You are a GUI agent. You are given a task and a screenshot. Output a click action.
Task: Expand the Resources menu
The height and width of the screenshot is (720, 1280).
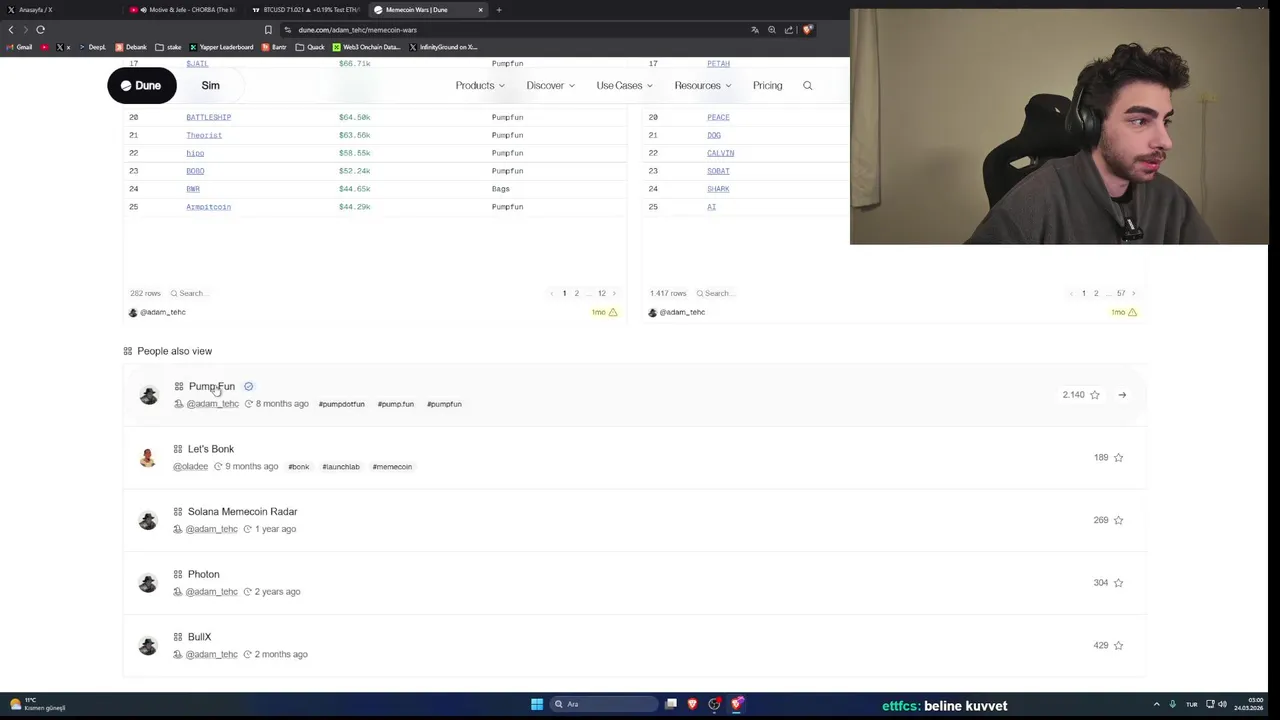pos(702,86)
